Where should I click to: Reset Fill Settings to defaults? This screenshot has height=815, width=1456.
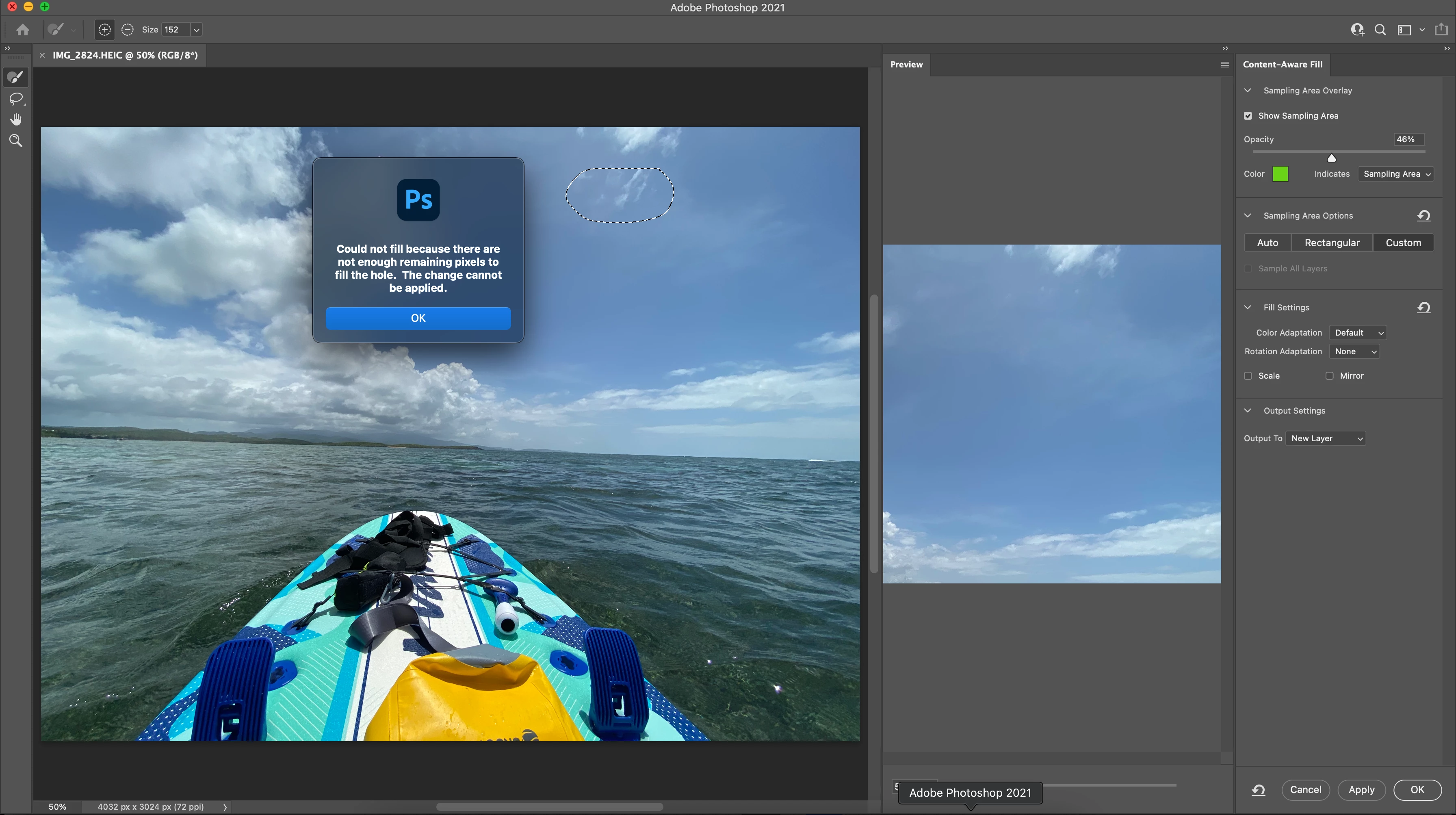point(1423,308)
